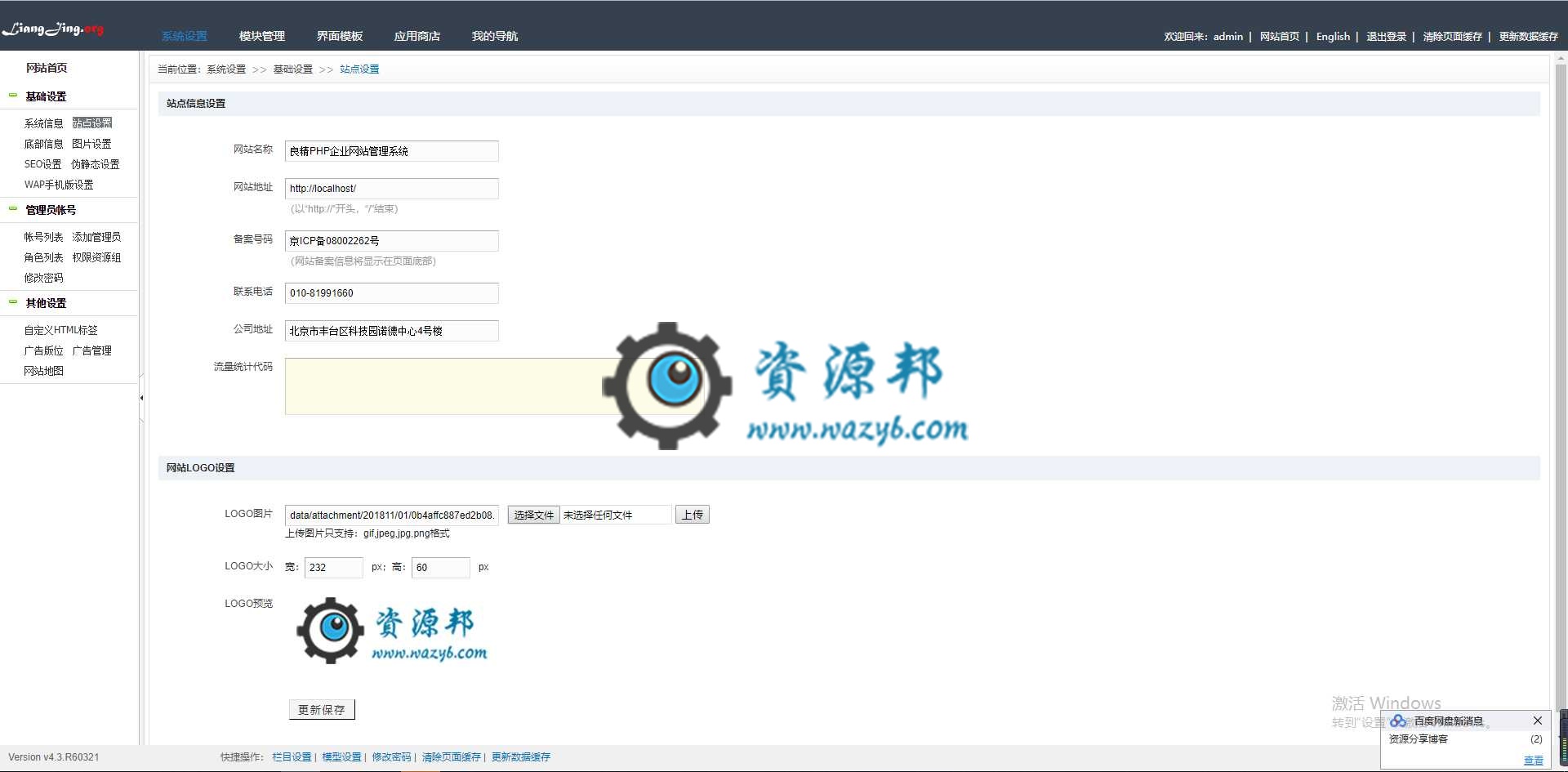Screen dimensions: 1568x772
Task: Open WAP手机版设置 in the sidebar
Action: [x=59, y=185]
